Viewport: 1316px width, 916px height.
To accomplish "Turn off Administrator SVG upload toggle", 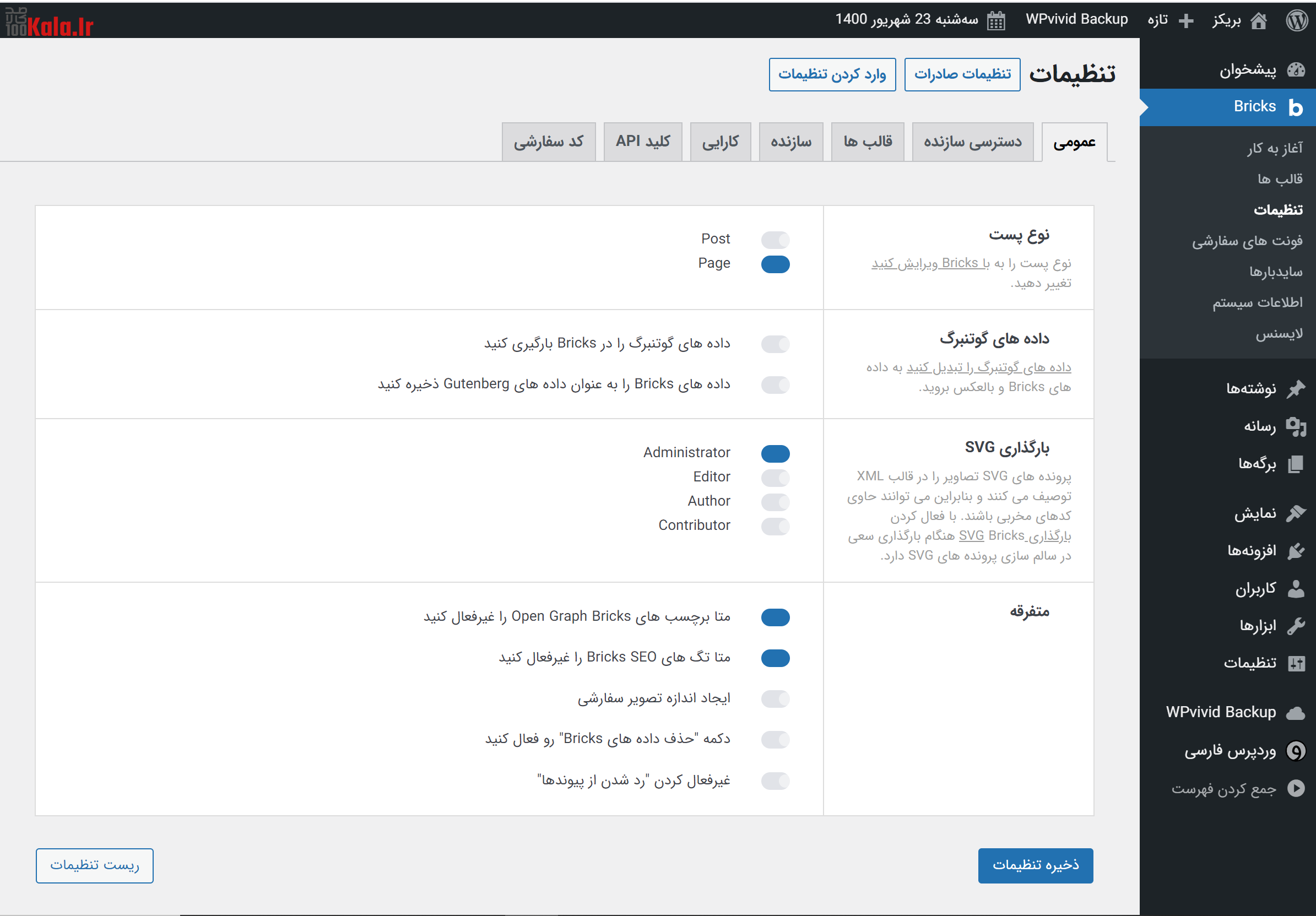I will [x=775, y=453].
